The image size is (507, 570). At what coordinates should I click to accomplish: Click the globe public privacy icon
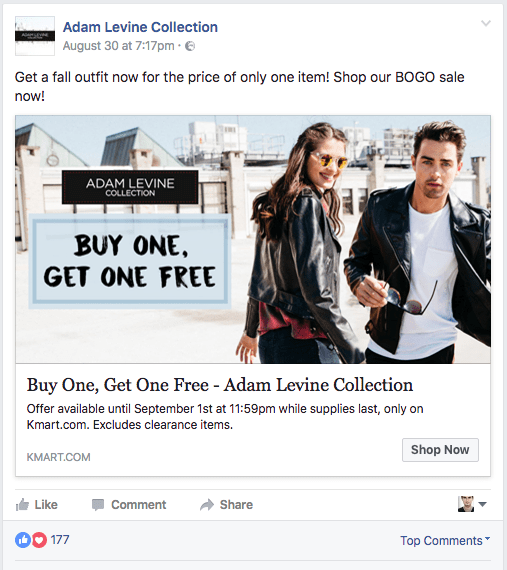point(190,46)
